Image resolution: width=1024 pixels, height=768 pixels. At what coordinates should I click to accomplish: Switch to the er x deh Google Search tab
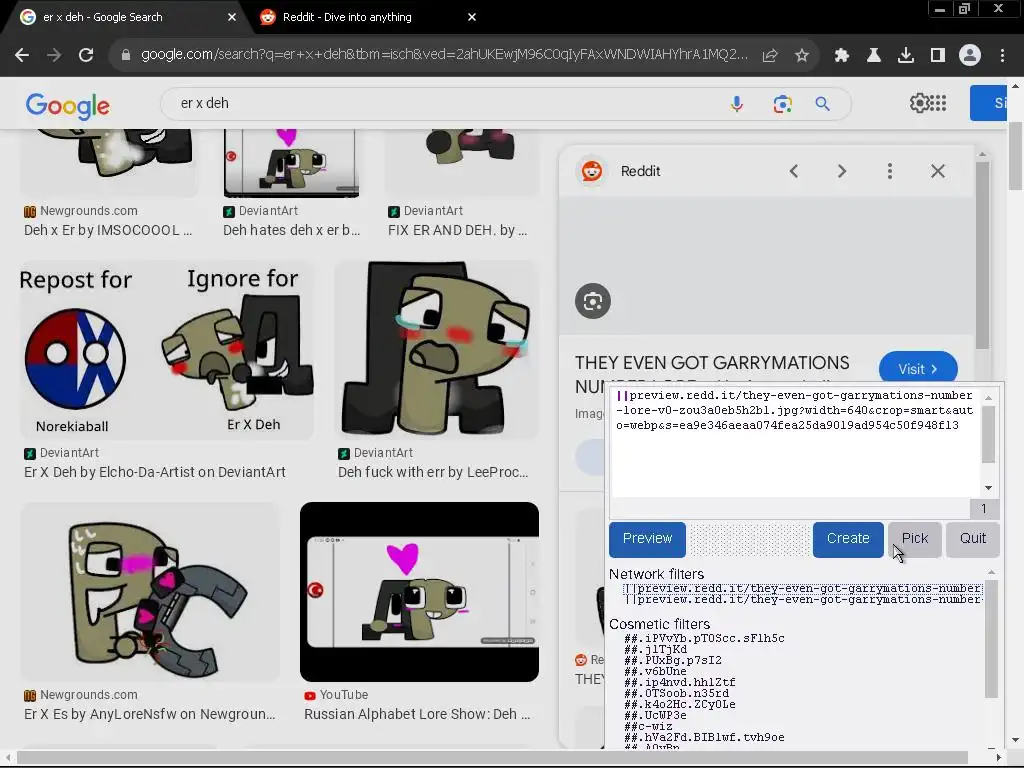125,17
